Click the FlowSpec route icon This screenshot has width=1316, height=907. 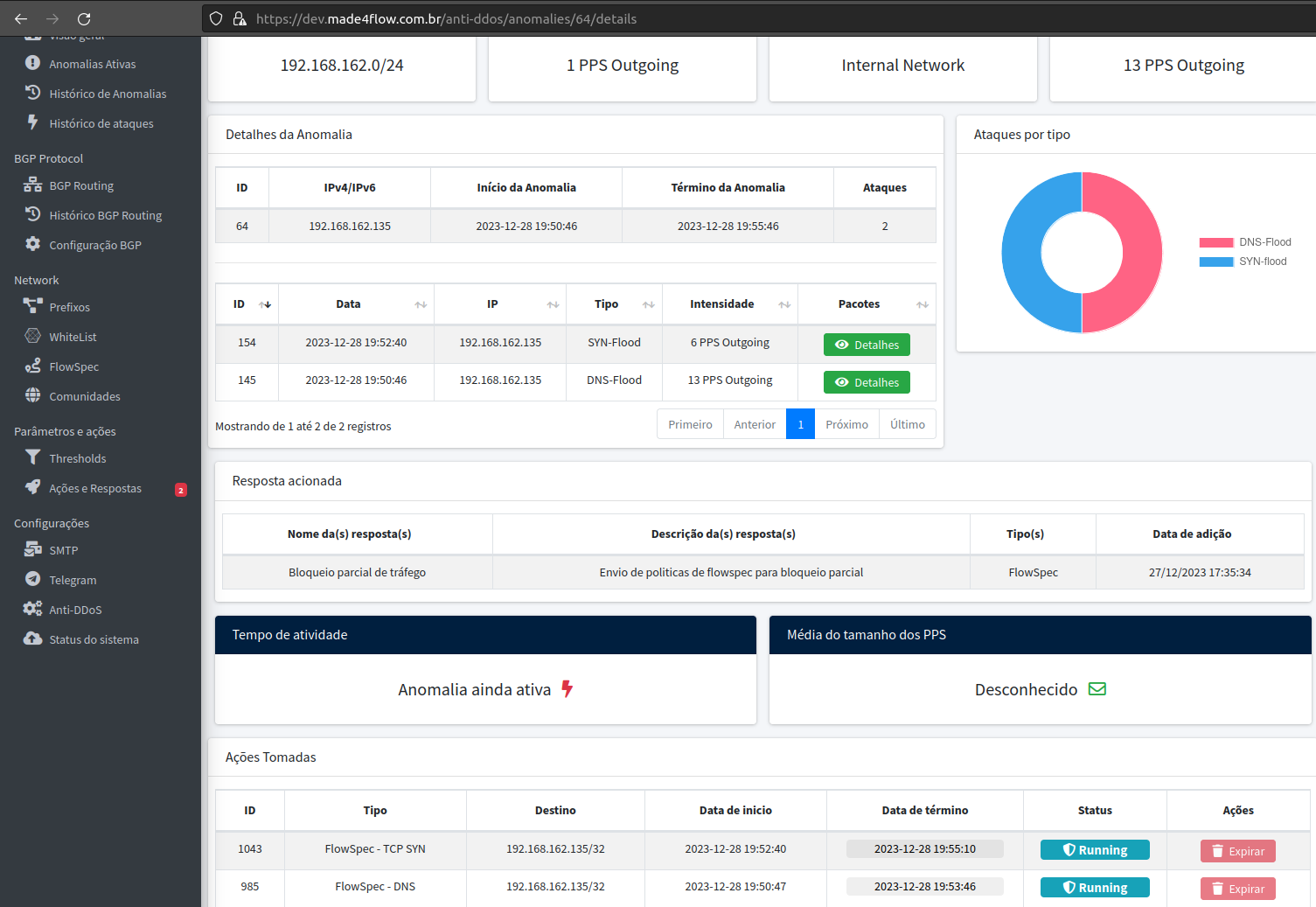32,366
